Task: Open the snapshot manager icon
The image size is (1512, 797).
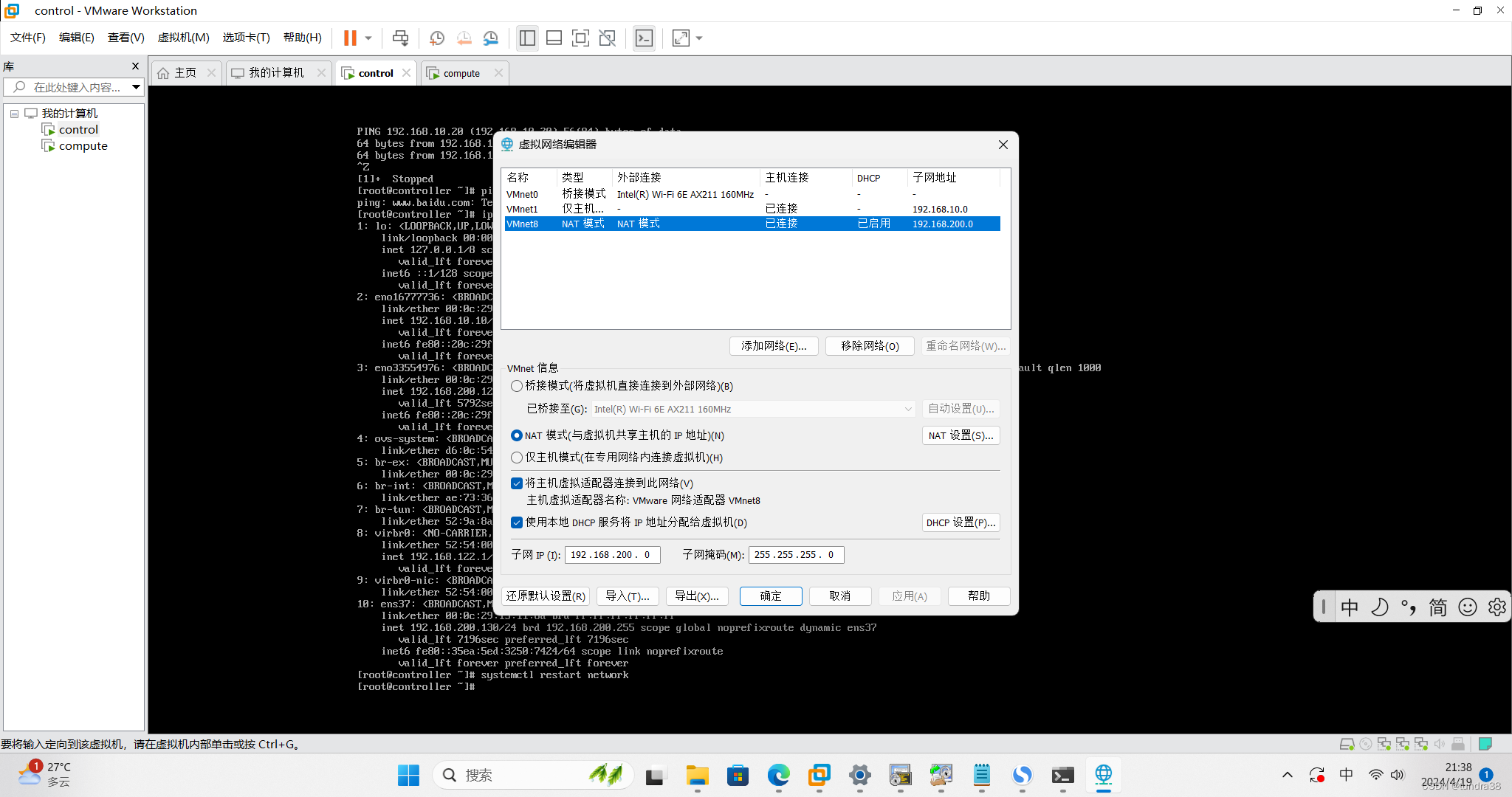Action: click(x=491, y=38)
